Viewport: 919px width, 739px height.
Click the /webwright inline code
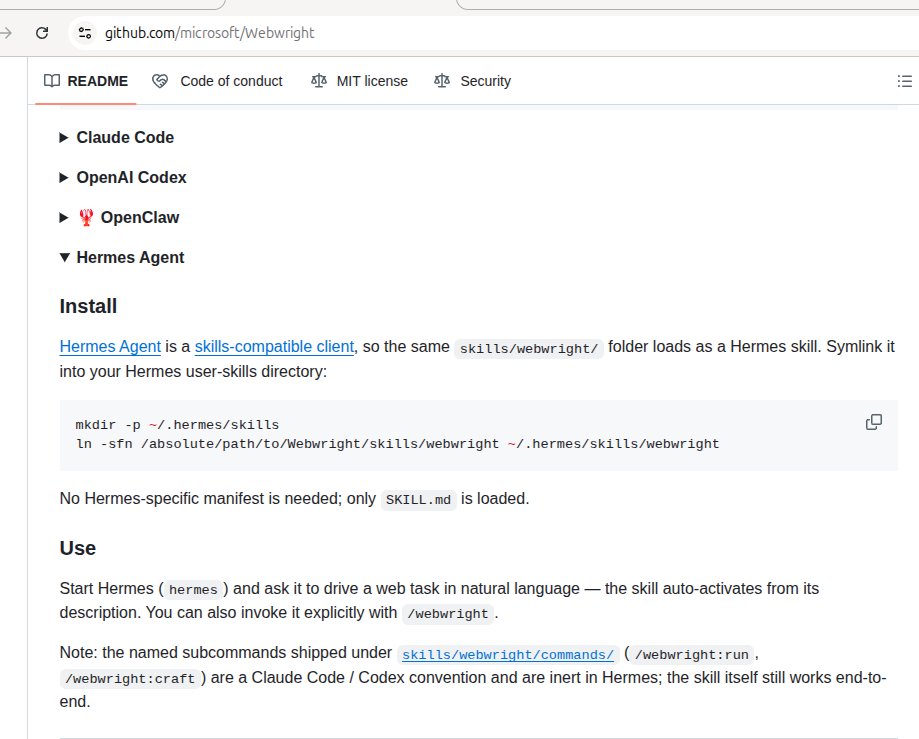448,614
